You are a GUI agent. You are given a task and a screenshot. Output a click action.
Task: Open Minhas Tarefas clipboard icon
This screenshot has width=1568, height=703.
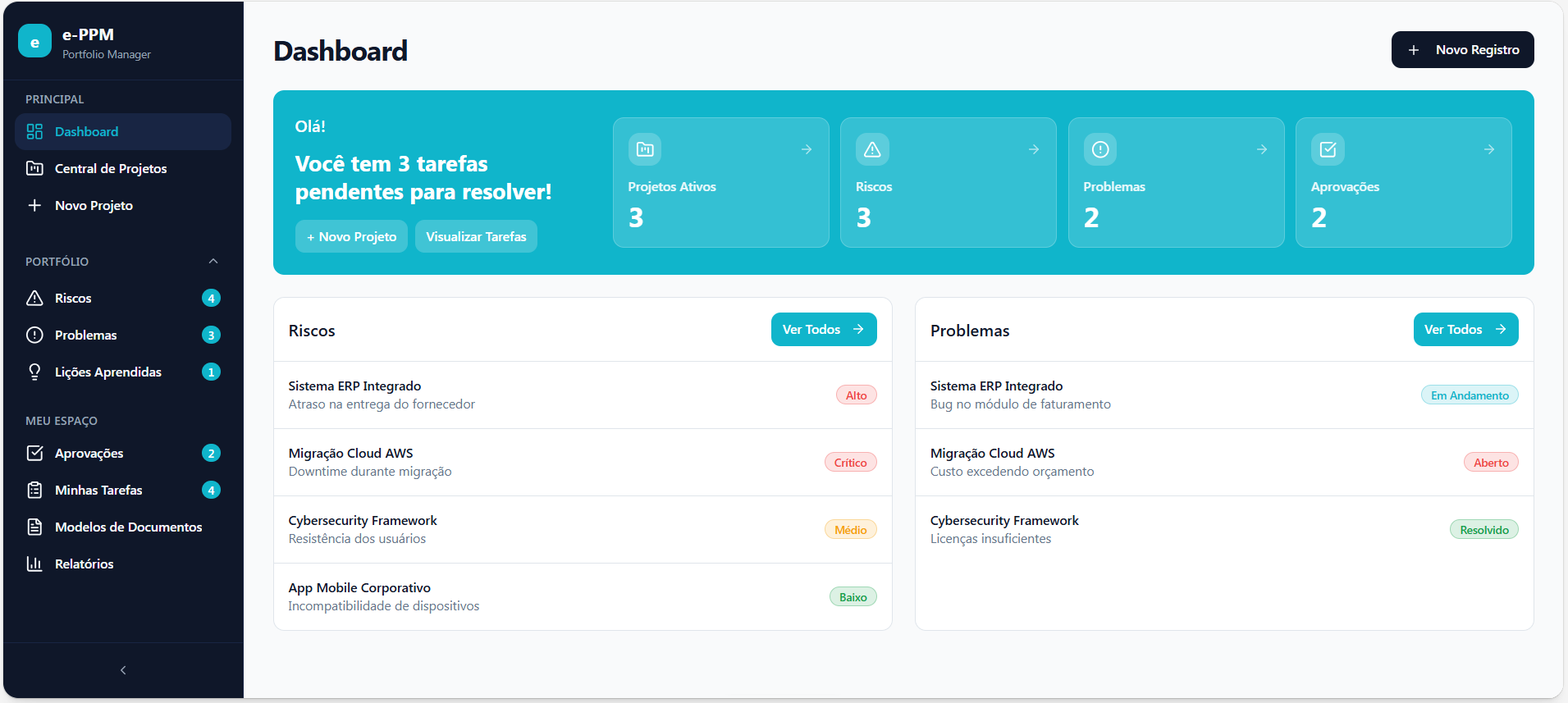coord(34,490)
